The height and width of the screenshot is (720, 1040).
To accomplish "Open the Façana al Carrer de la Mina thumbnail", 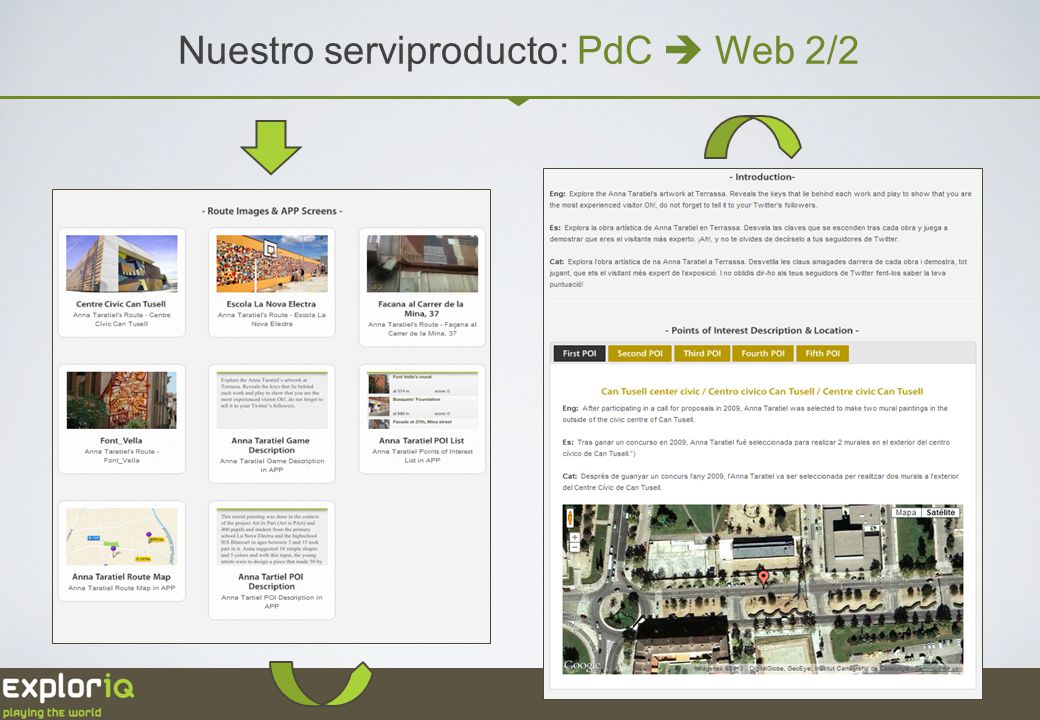I will [422, 263].
